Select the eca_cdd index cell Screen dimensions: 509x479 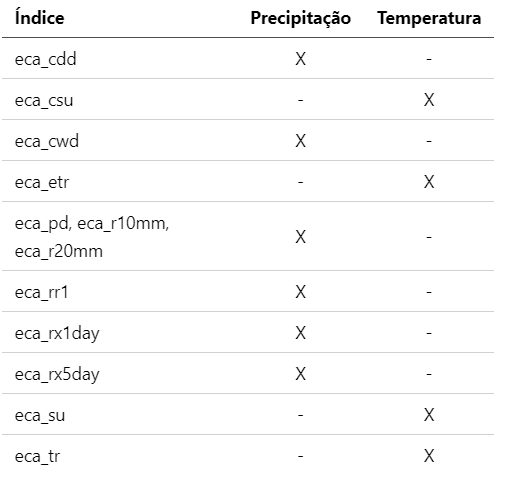tap(46, 59)
